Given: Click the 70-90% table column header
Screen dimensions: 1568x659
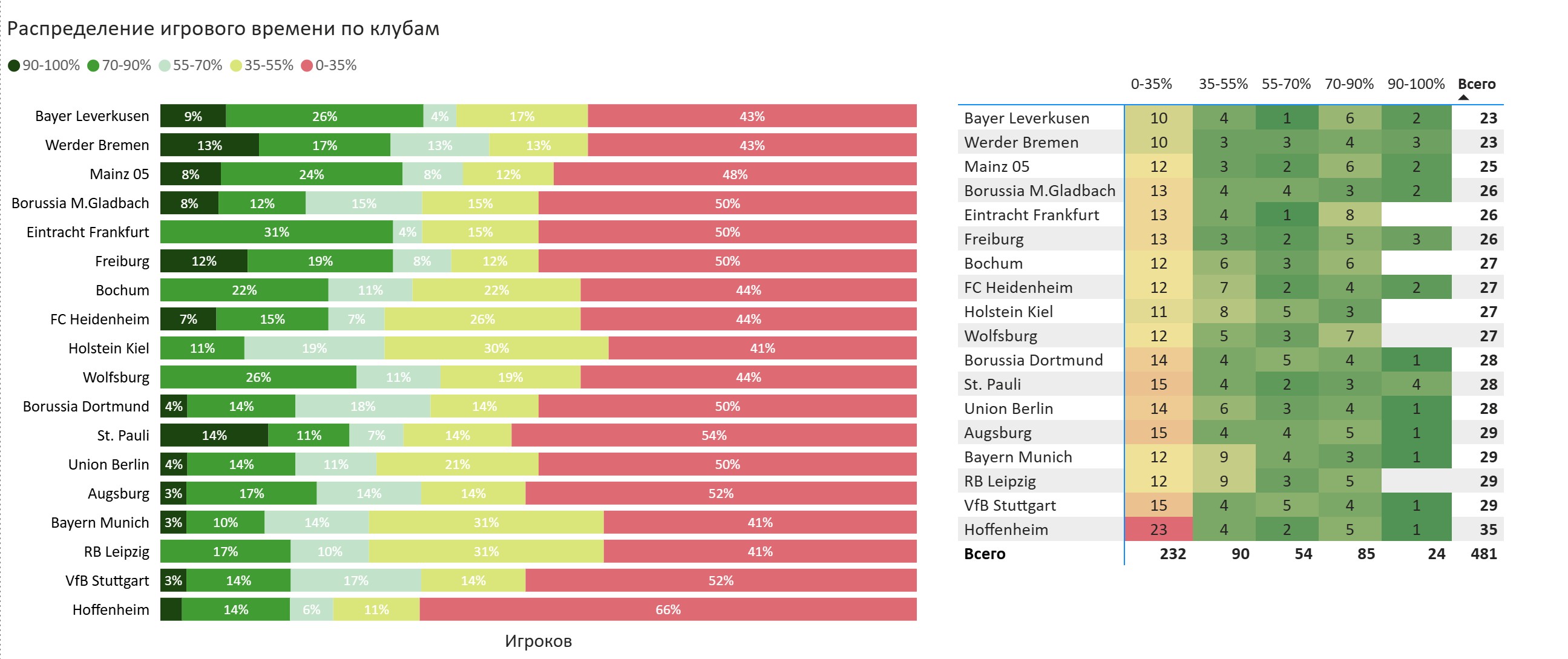Looking at the screenshot, I should (x=1349, y=84).
